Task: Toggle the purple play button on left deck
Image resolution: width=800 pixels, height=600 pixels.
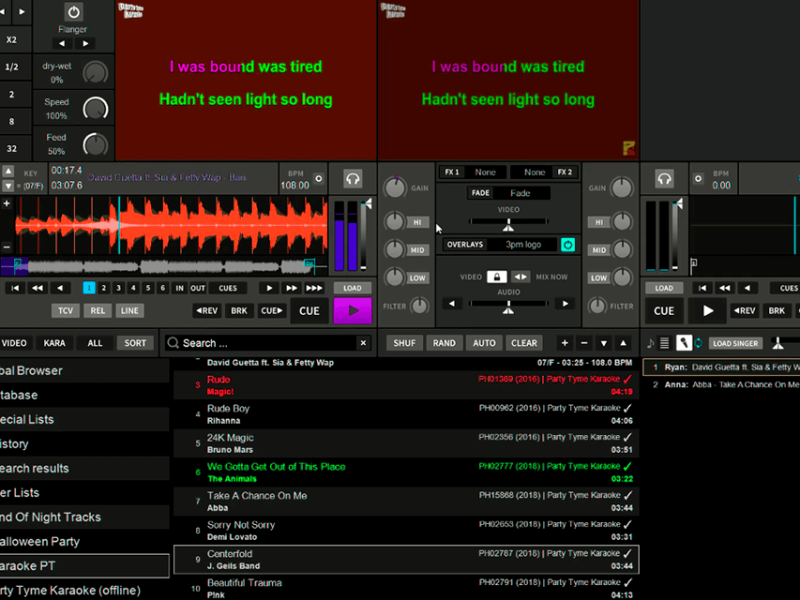Action: [x=352, y=311]
